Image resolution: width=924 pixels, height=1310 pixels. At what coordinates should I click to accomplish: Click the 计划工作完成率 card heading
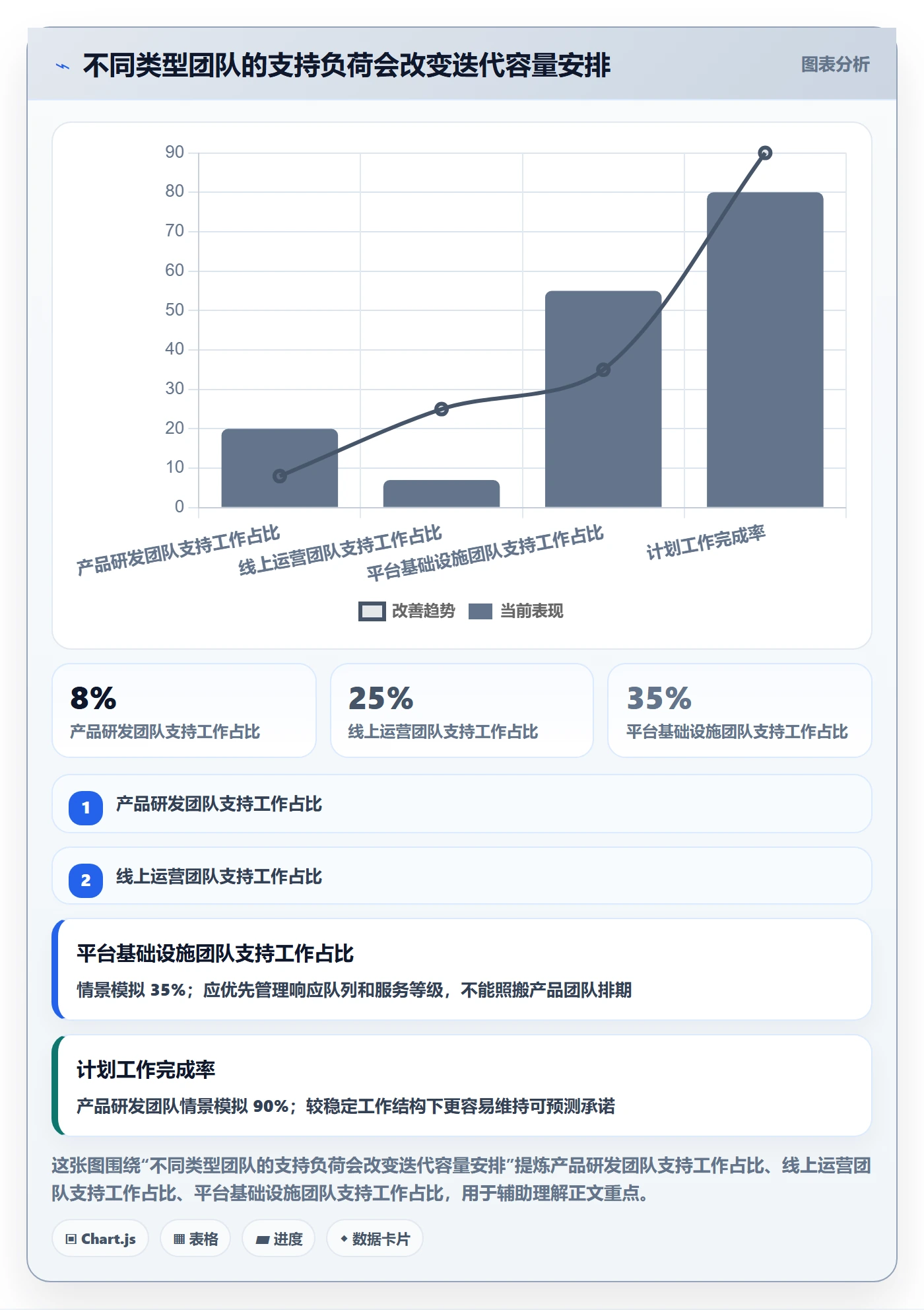[146, 1070]
